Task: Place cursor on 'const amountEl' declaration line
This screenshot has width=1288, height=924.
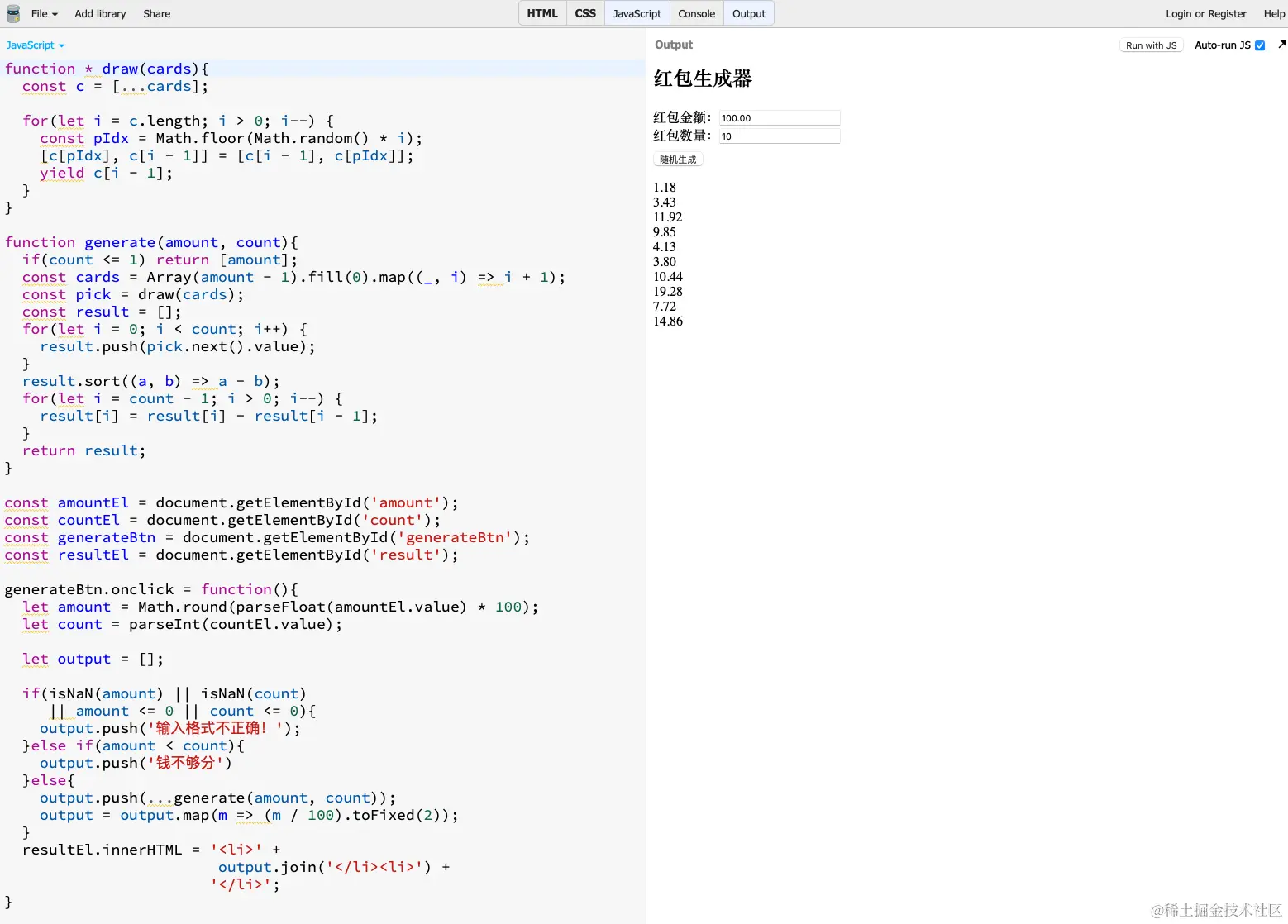Action: [231, 502]
